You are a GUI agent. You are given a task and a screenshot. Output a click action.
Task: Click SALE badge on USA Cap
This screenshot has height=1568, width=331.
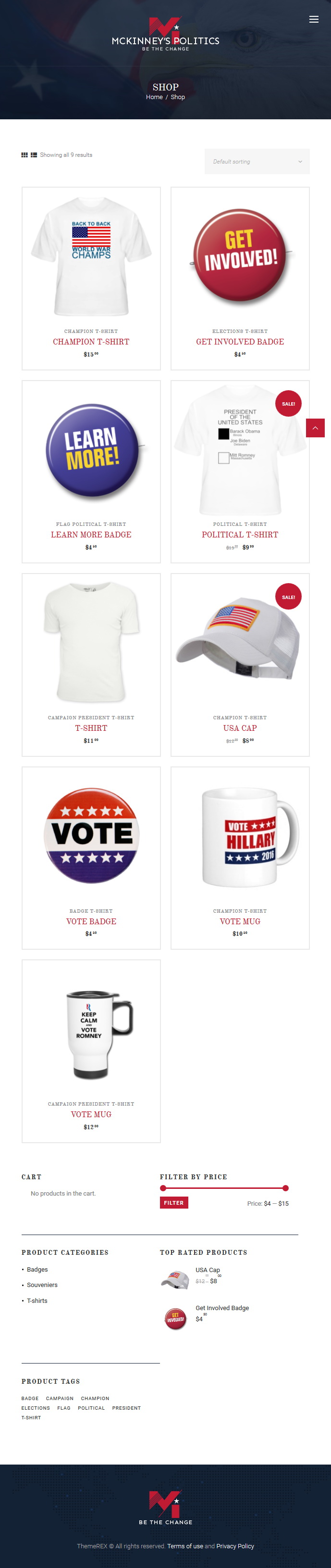tap(289, 597)
